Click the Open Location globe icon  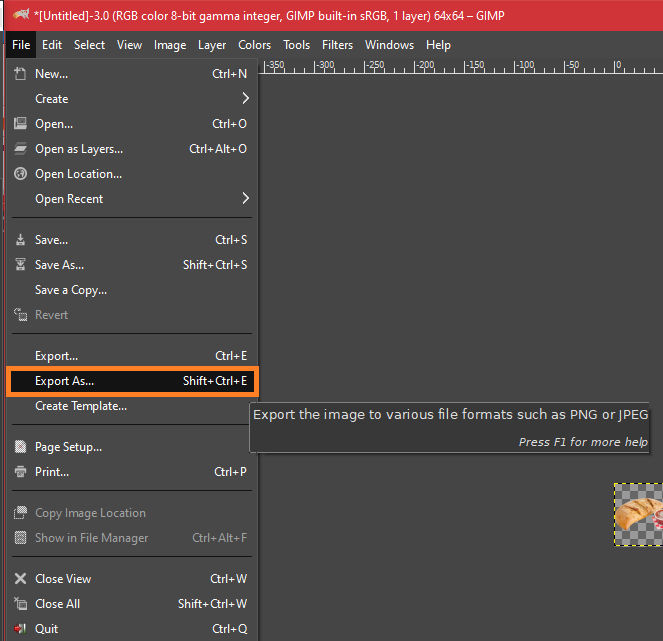pyautogui.click(x=20, y=173)
